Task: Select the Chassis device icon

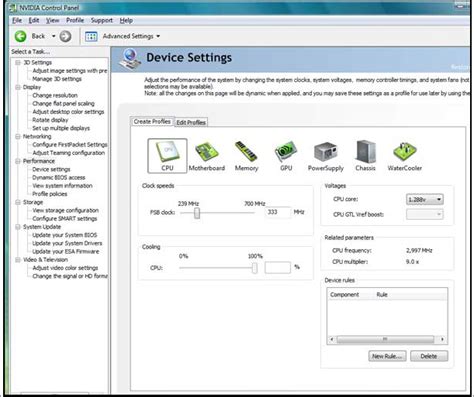Action: pyautogui.click(x=365, y=156)
